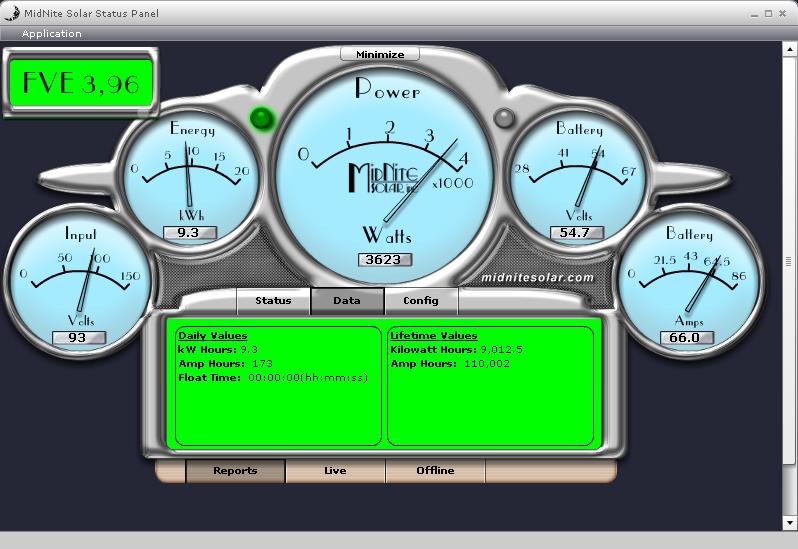Viewport: 798px width, 549px height.
Task: Click the green status LED indicator
Action: pyautogui.click(x=262, y=119)
